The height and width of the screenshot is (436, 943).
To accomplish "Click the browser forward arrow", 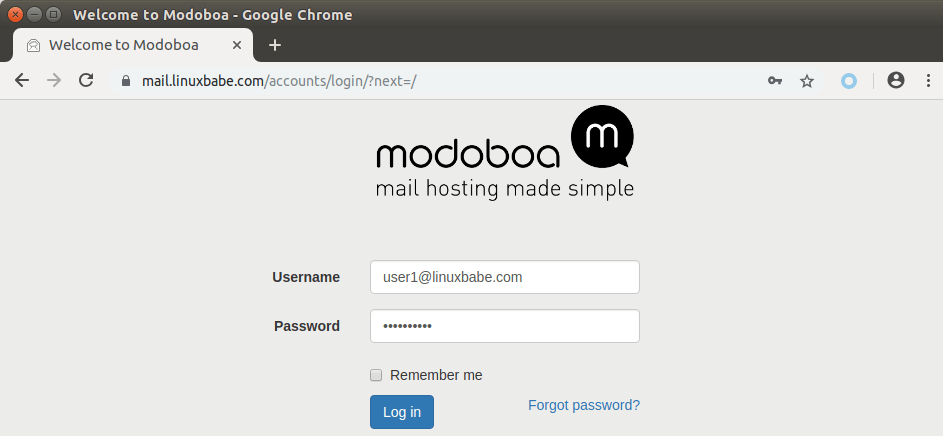I will click(54, 81).
